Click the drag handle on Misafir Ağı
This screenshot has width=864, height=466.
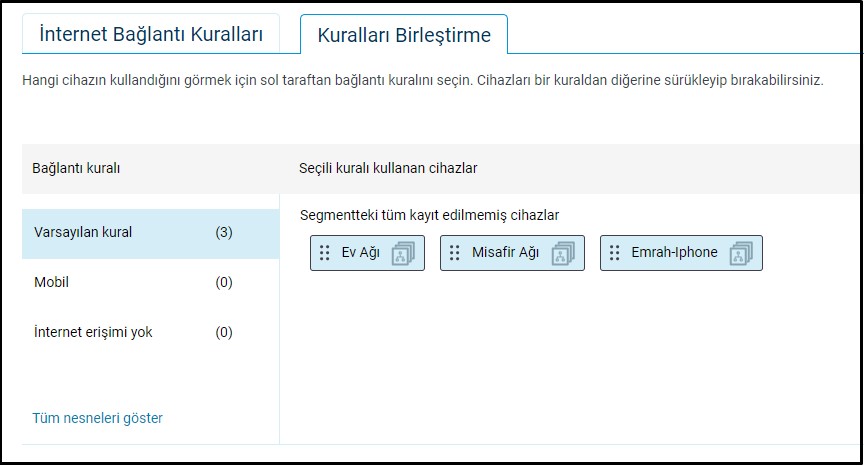coord(454,253)
